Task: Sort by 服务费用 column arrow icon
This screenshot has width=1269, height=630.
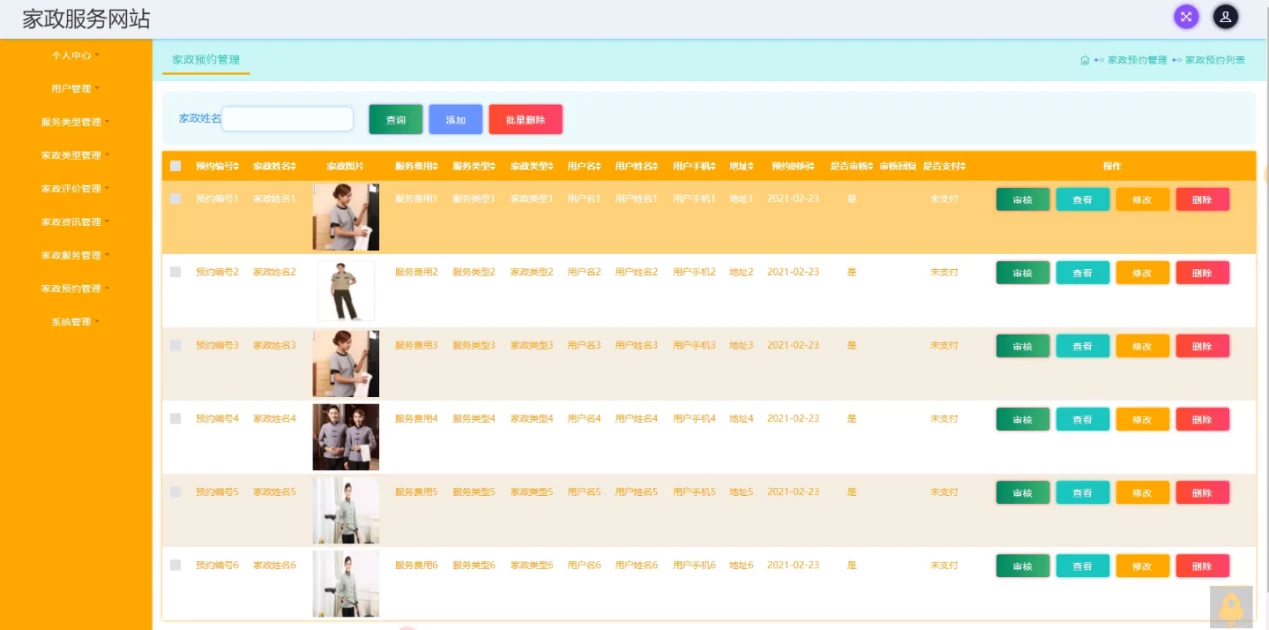Action: tap(436, 166)
